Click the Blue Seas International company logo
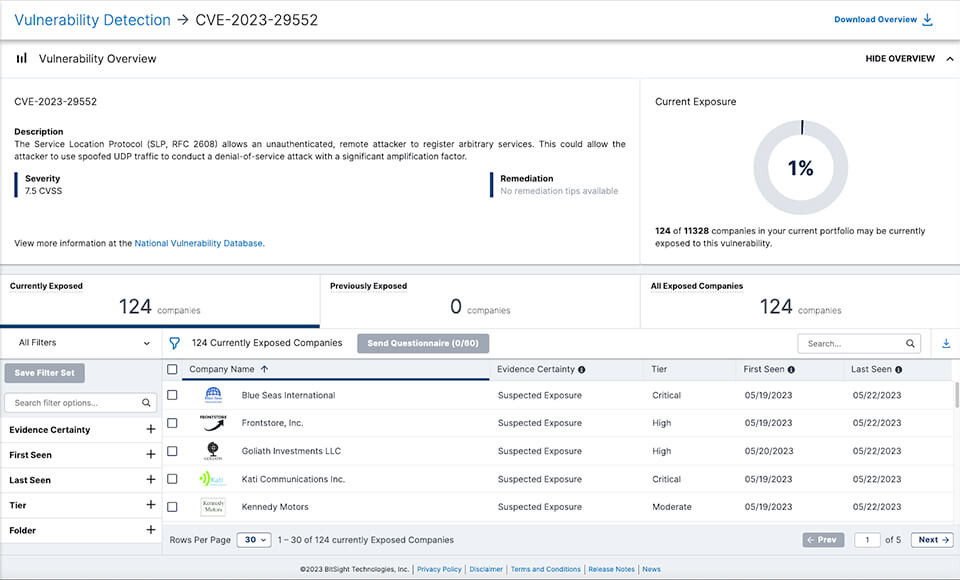This screenshot has height=580, width=960. coord(213,394)
